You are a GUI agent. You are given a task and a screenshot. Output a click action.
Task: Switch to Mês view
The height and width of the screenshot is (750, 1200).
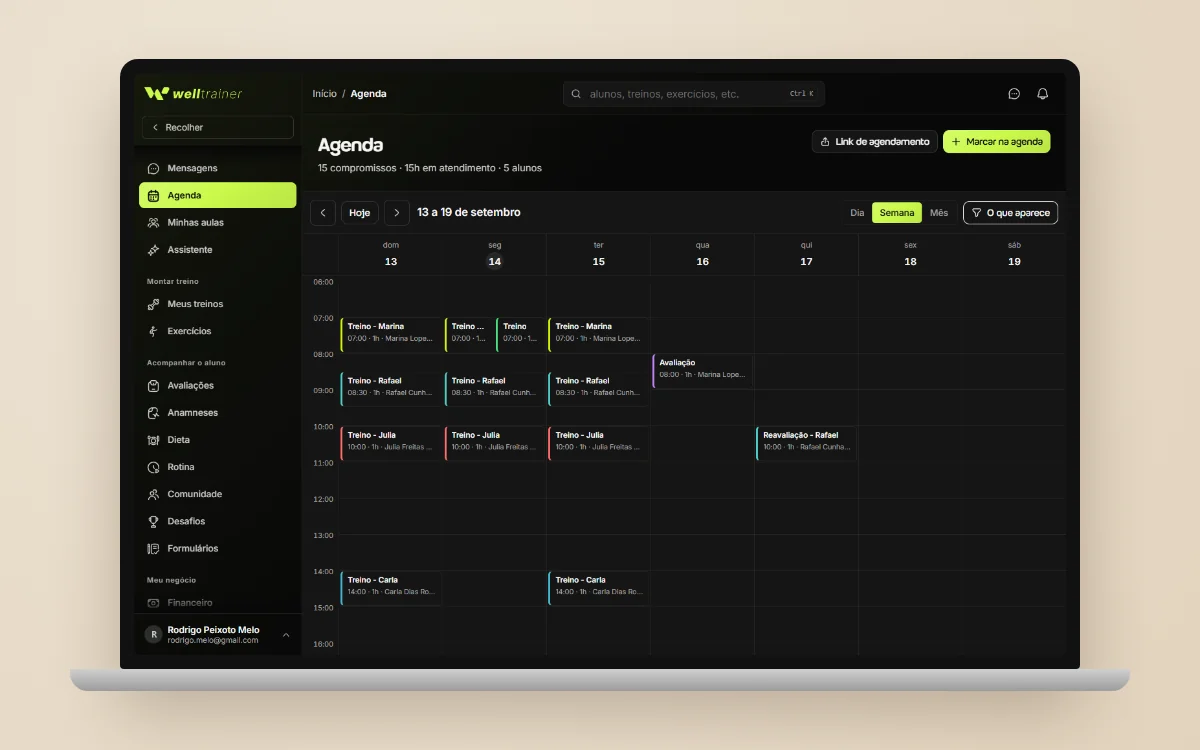pyautogui.click(x=939, y=213)
